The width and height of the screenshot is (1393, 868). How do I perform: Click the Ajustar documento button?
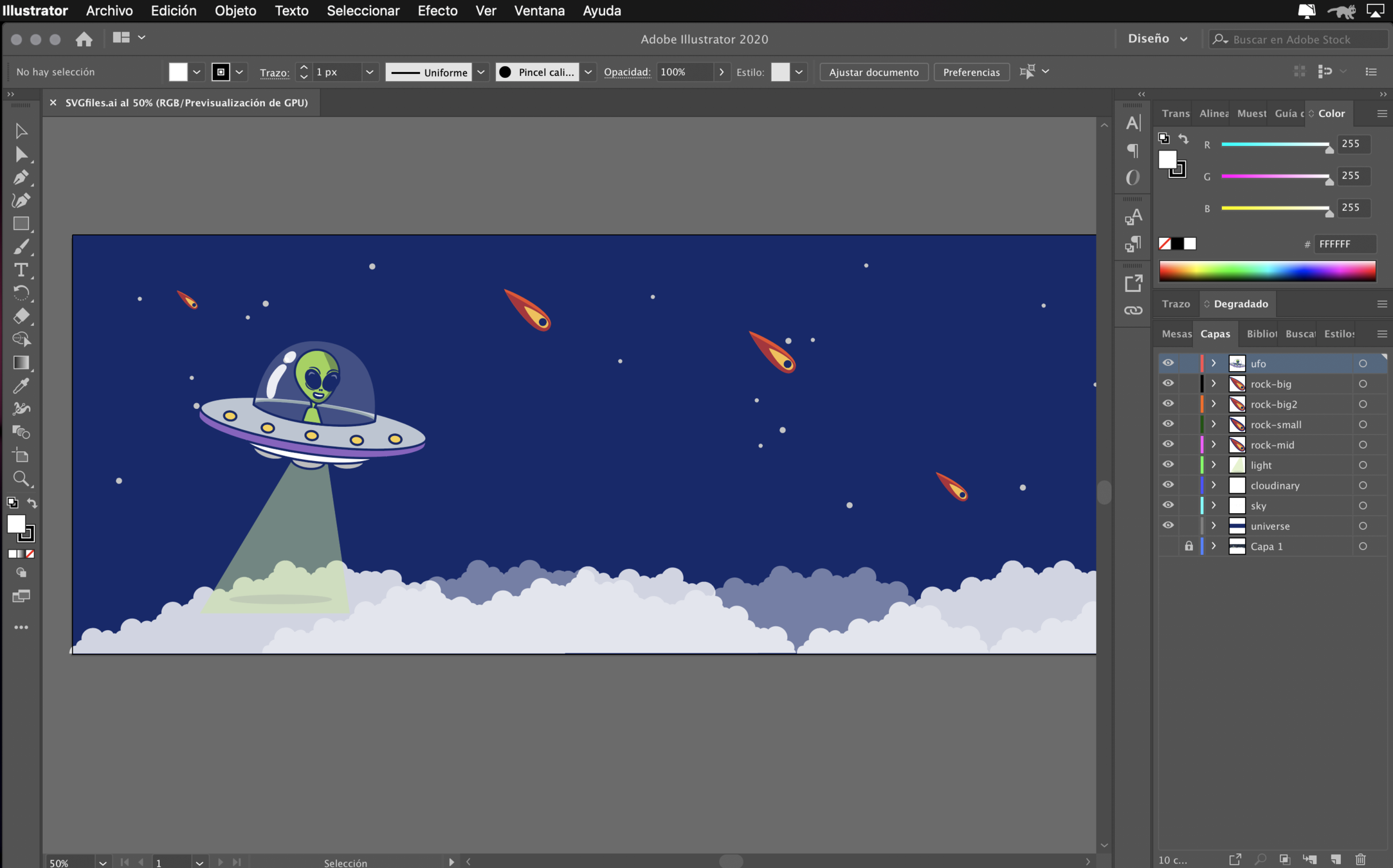pos(873,72)
